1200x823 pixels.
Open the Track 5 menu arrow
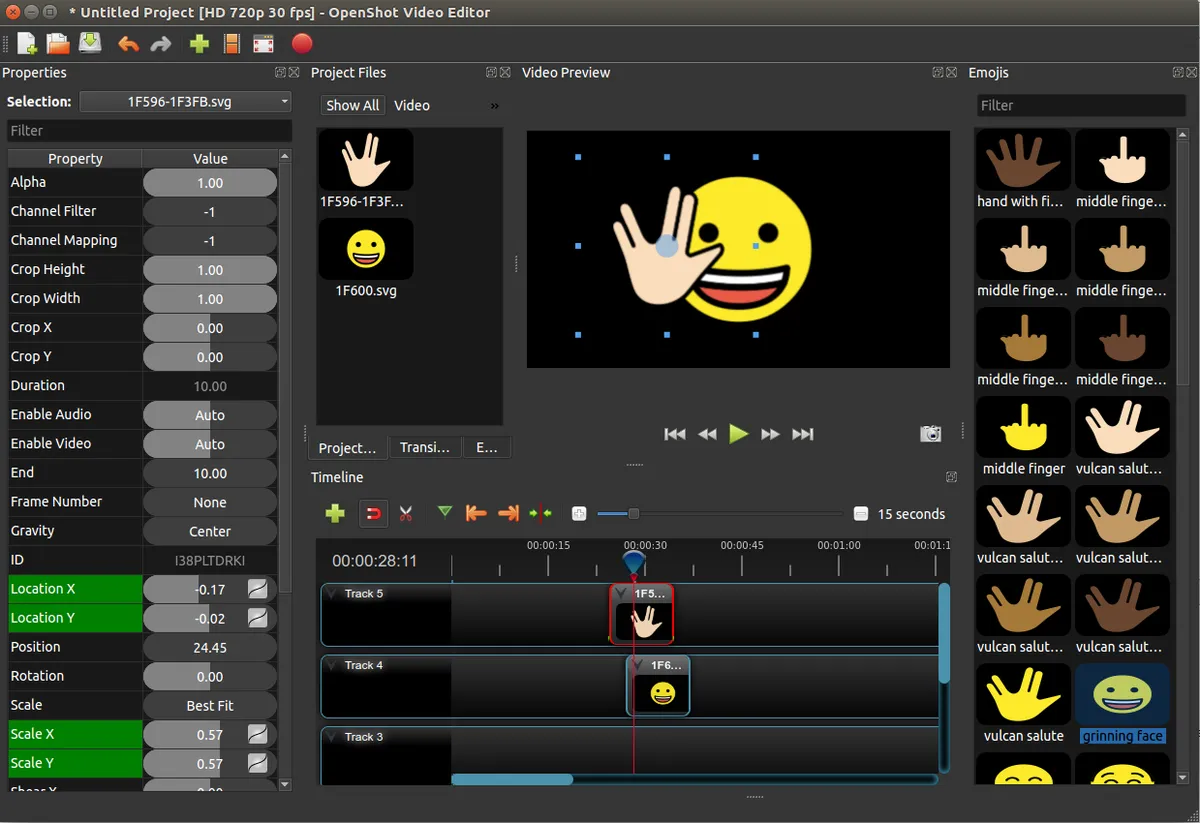coord(331,594)
